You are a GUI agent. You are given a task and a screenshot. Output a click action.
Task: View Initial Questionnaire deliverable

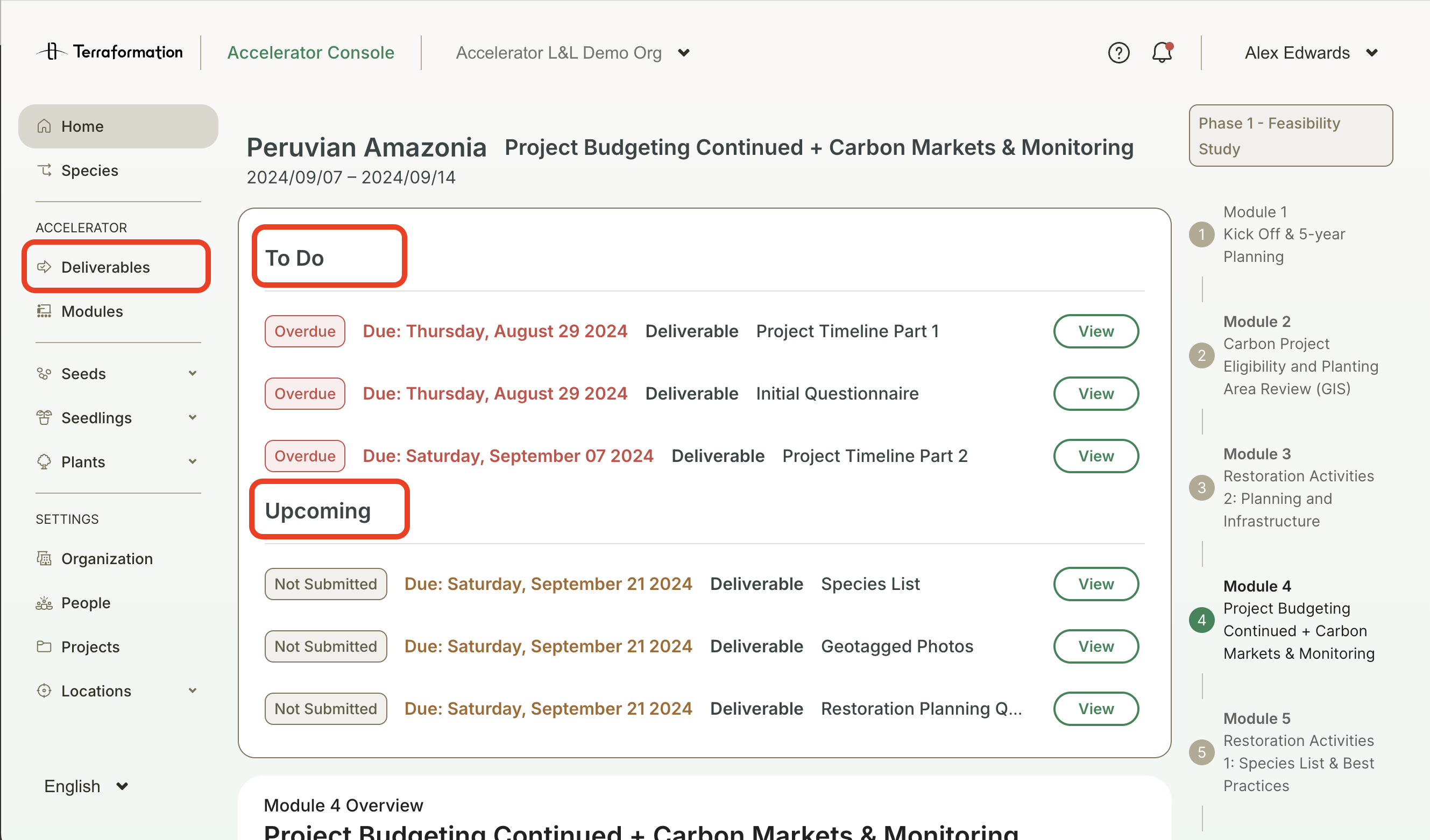pyautogui.click(x=1096, y=394)
